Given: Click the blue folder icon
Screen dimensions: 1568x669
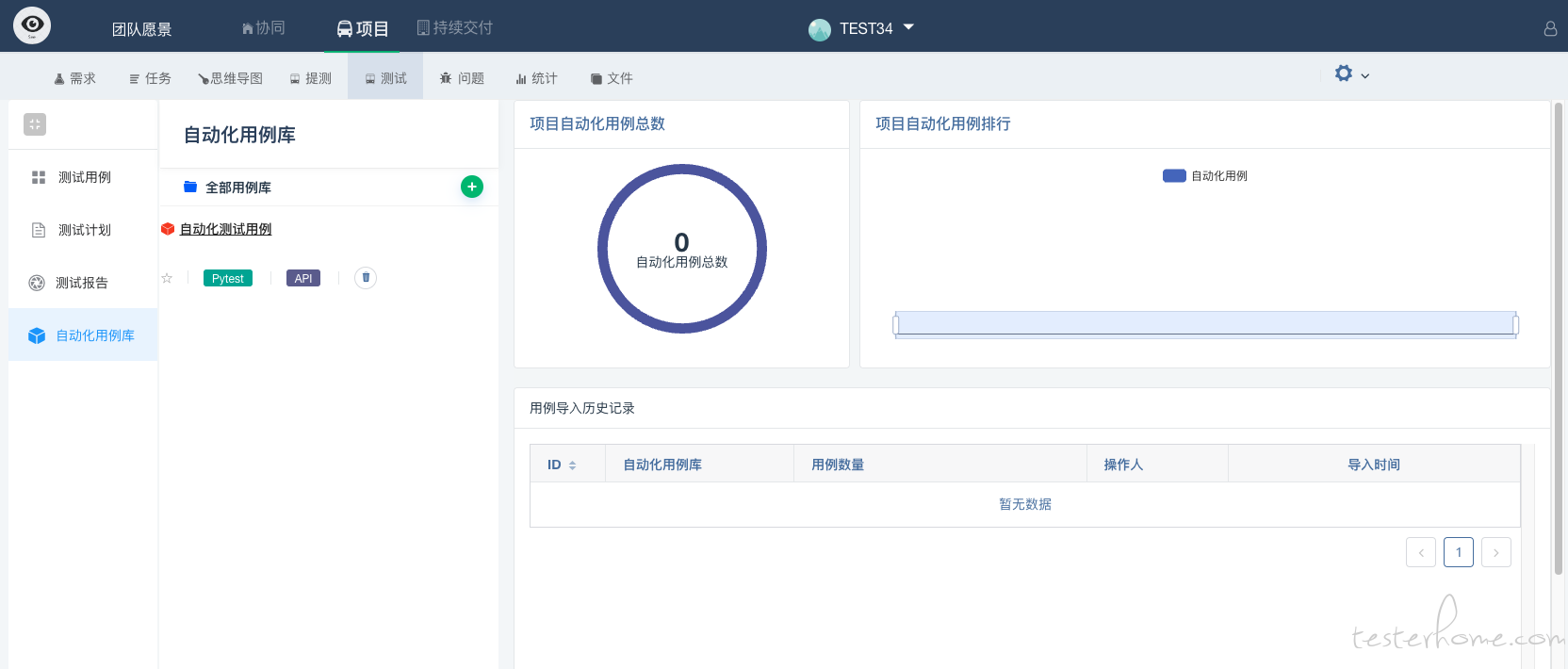Looking at the screenshot, I should point(190,187).
